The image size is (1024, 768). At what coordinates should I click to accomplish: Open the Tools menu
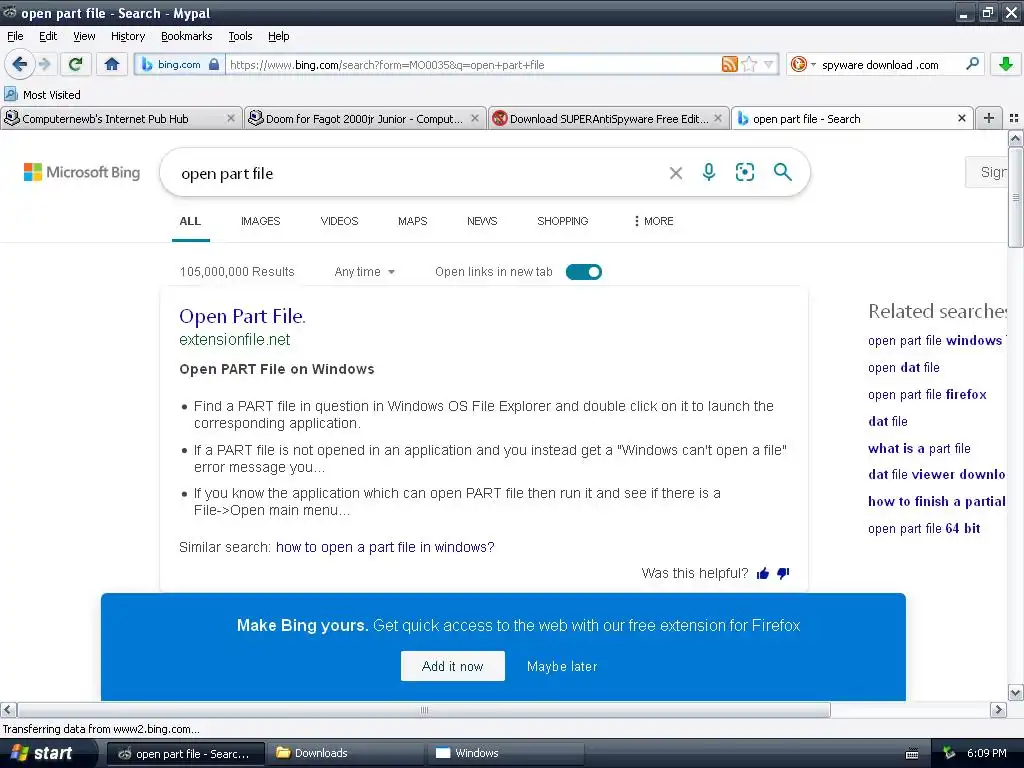coord(240,36)
